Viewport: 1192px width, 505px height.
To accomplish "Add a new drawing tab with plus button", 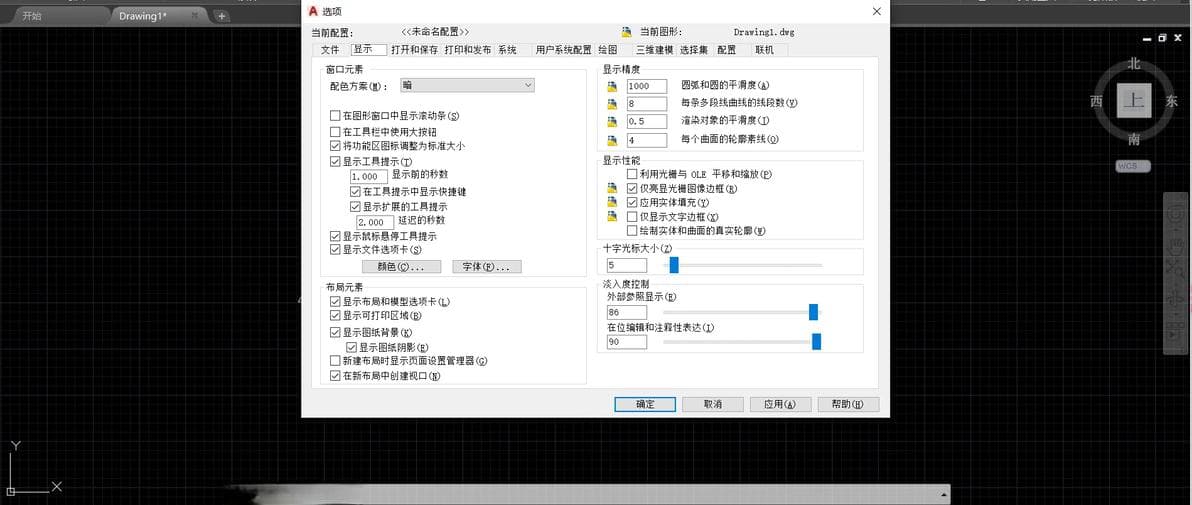I will click(220, 15).
